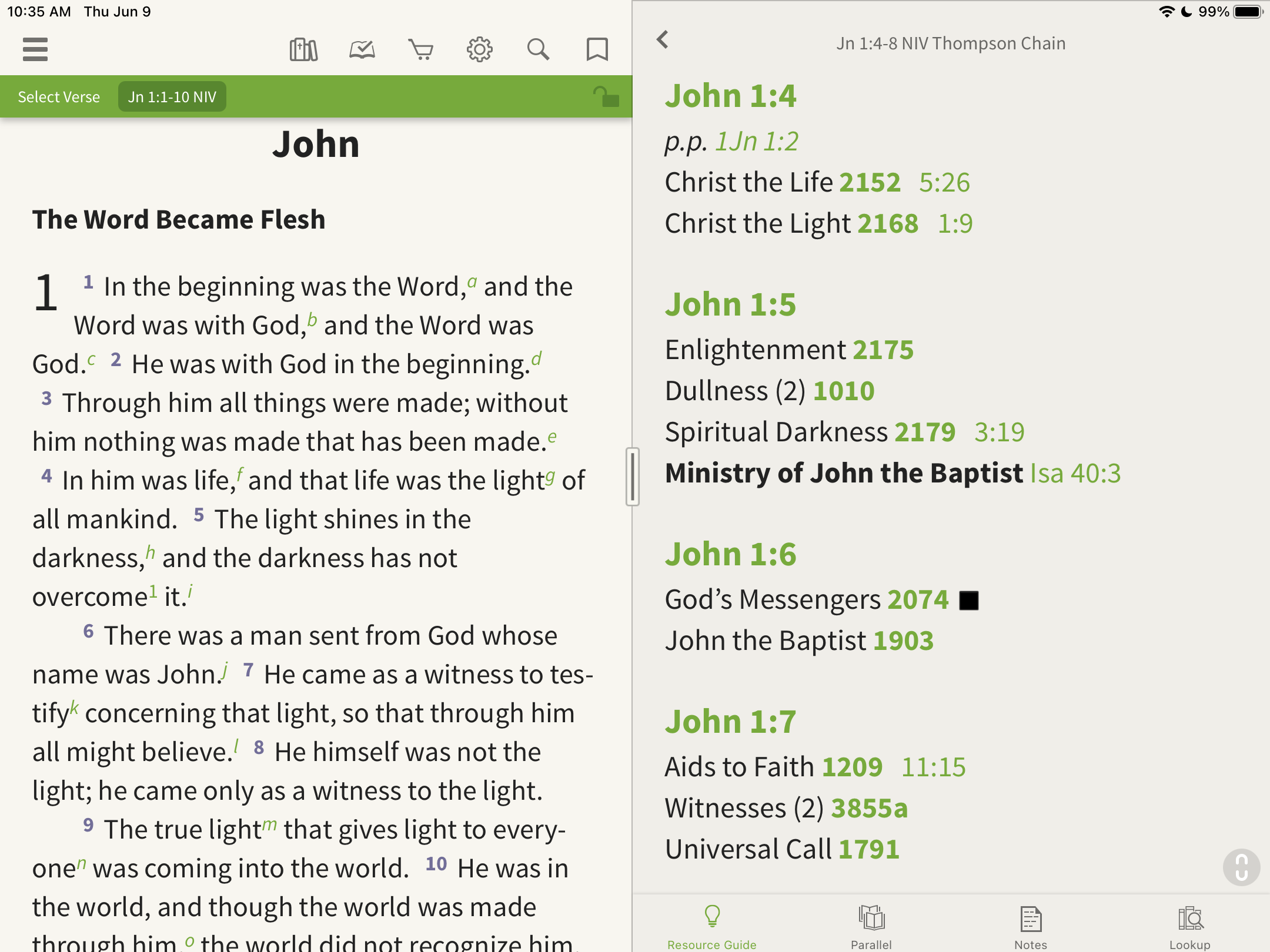
Task: Open the hamburger main menu
Action: click(35, 49)
